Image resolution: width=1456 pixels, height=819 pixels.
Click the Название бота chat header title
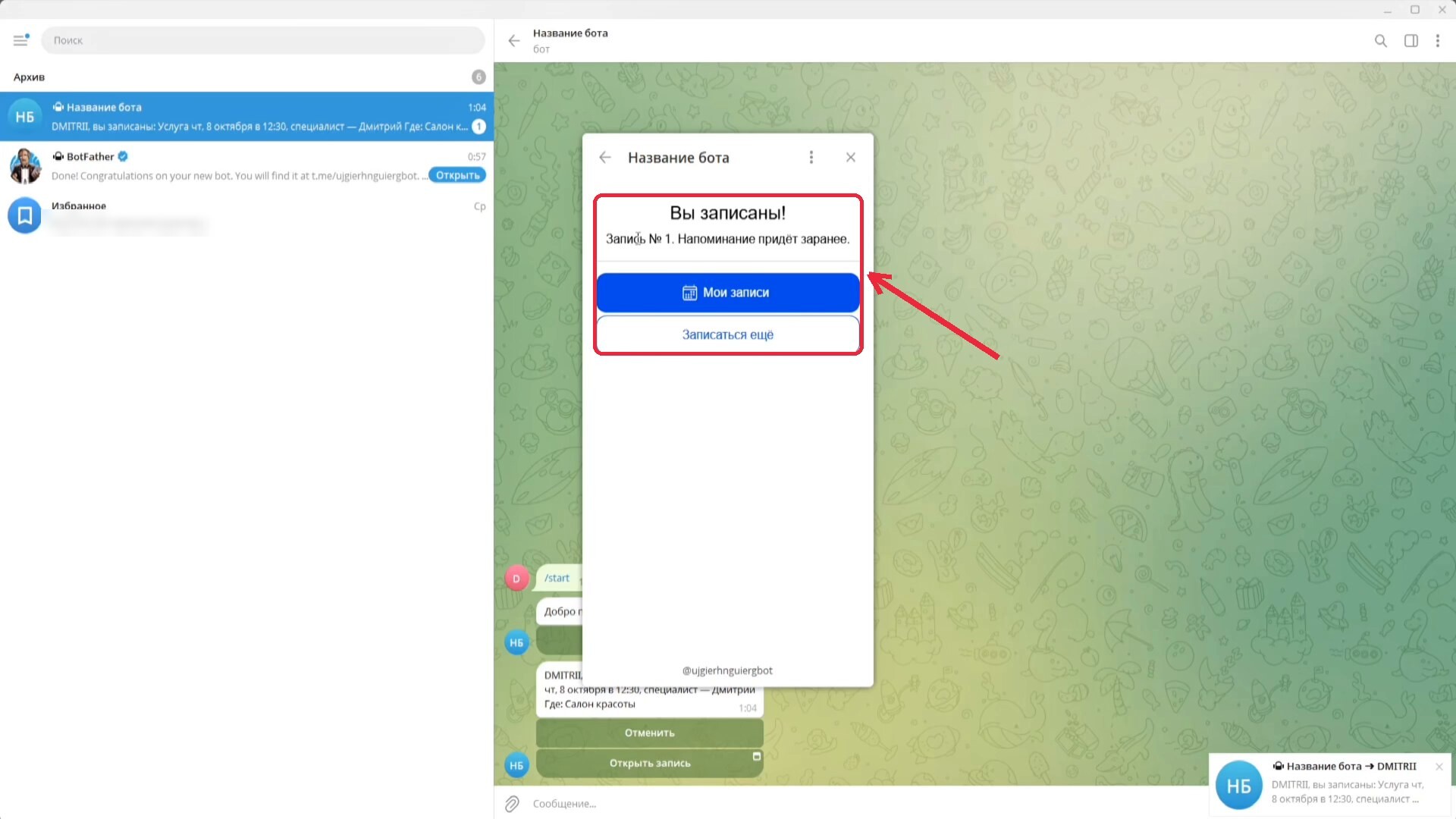pos(570,33)
